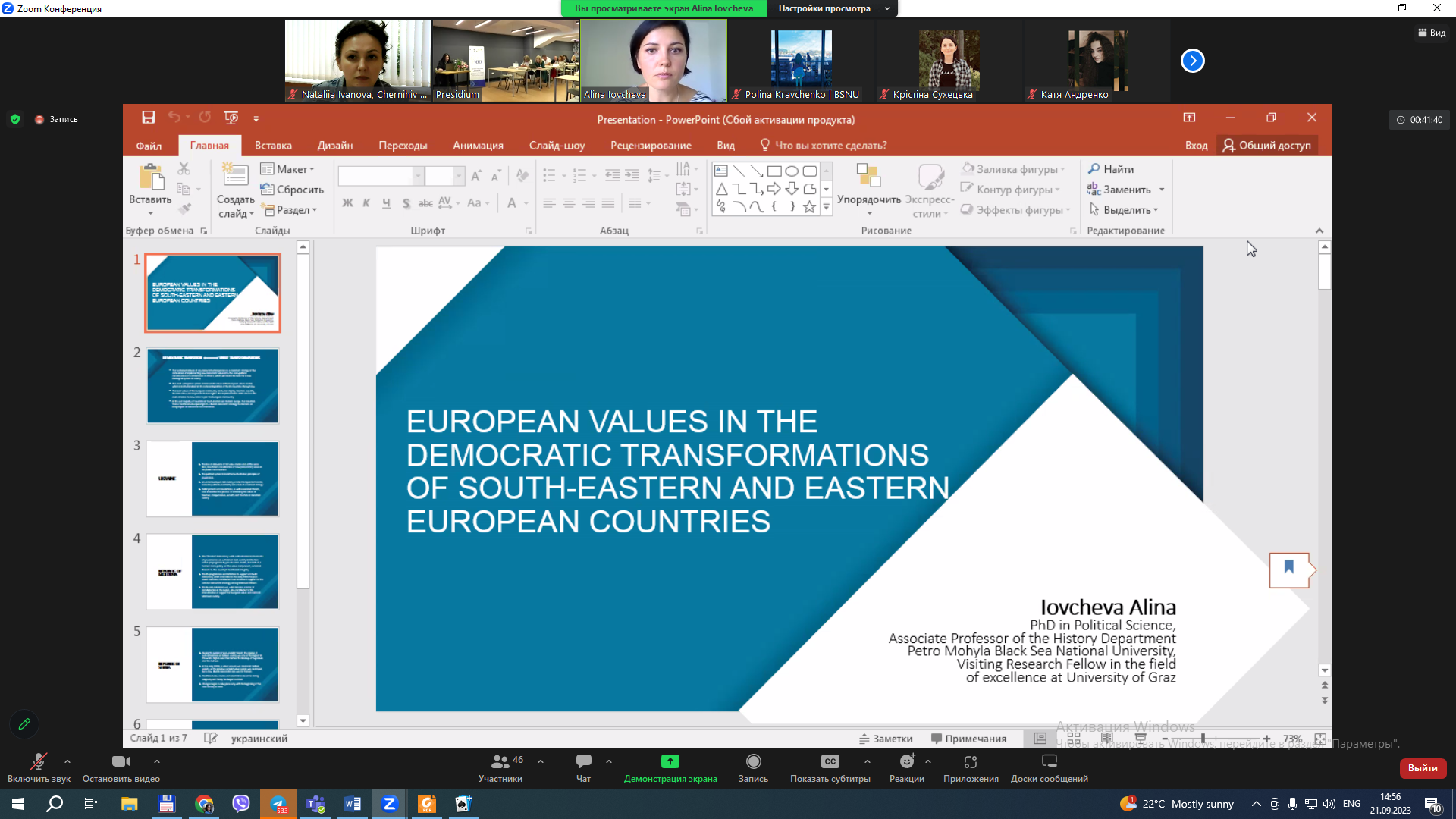1456x819 pixels.
Task: Expand audio options arrow beside microphone
Action: click(x=67, y=761)
